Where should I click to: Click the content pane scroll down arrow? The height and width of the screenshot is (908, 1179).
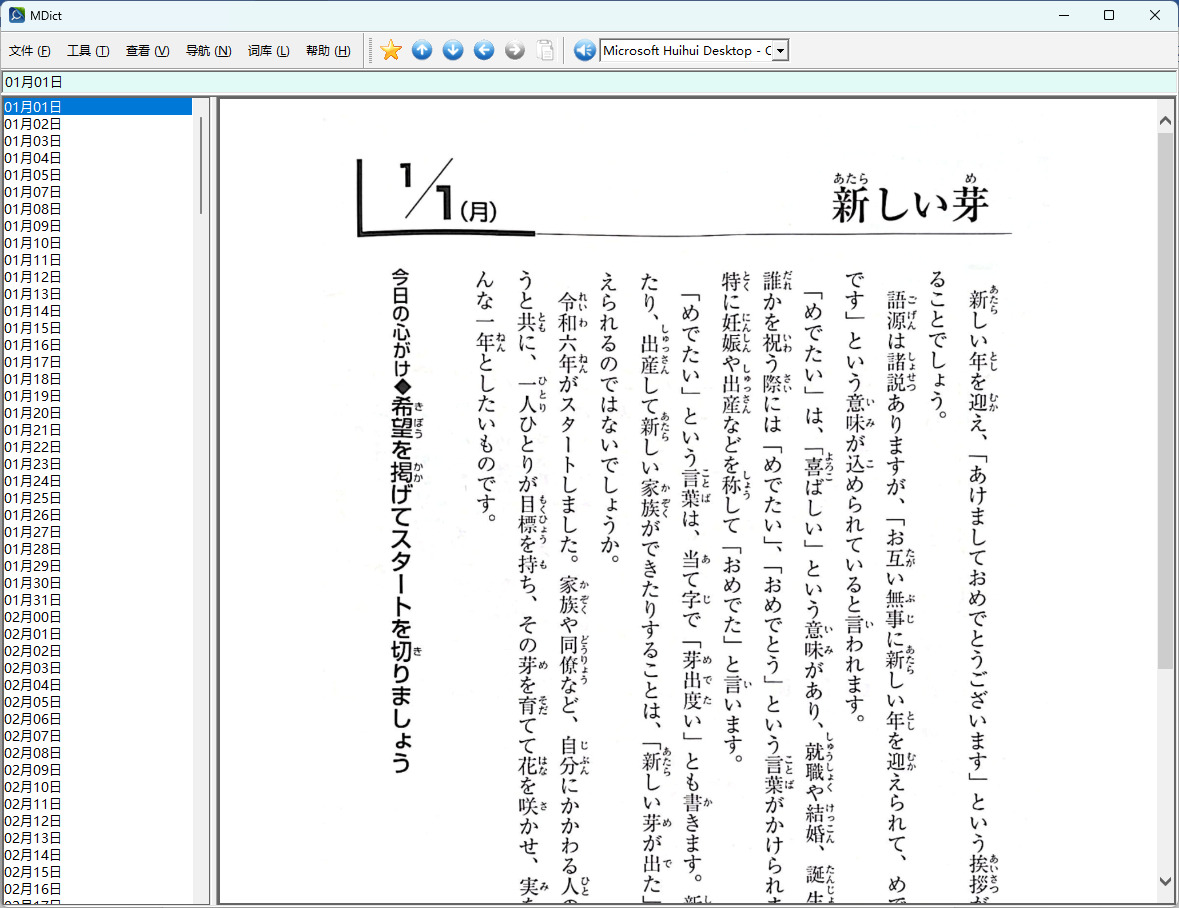tap(1165, 882)
